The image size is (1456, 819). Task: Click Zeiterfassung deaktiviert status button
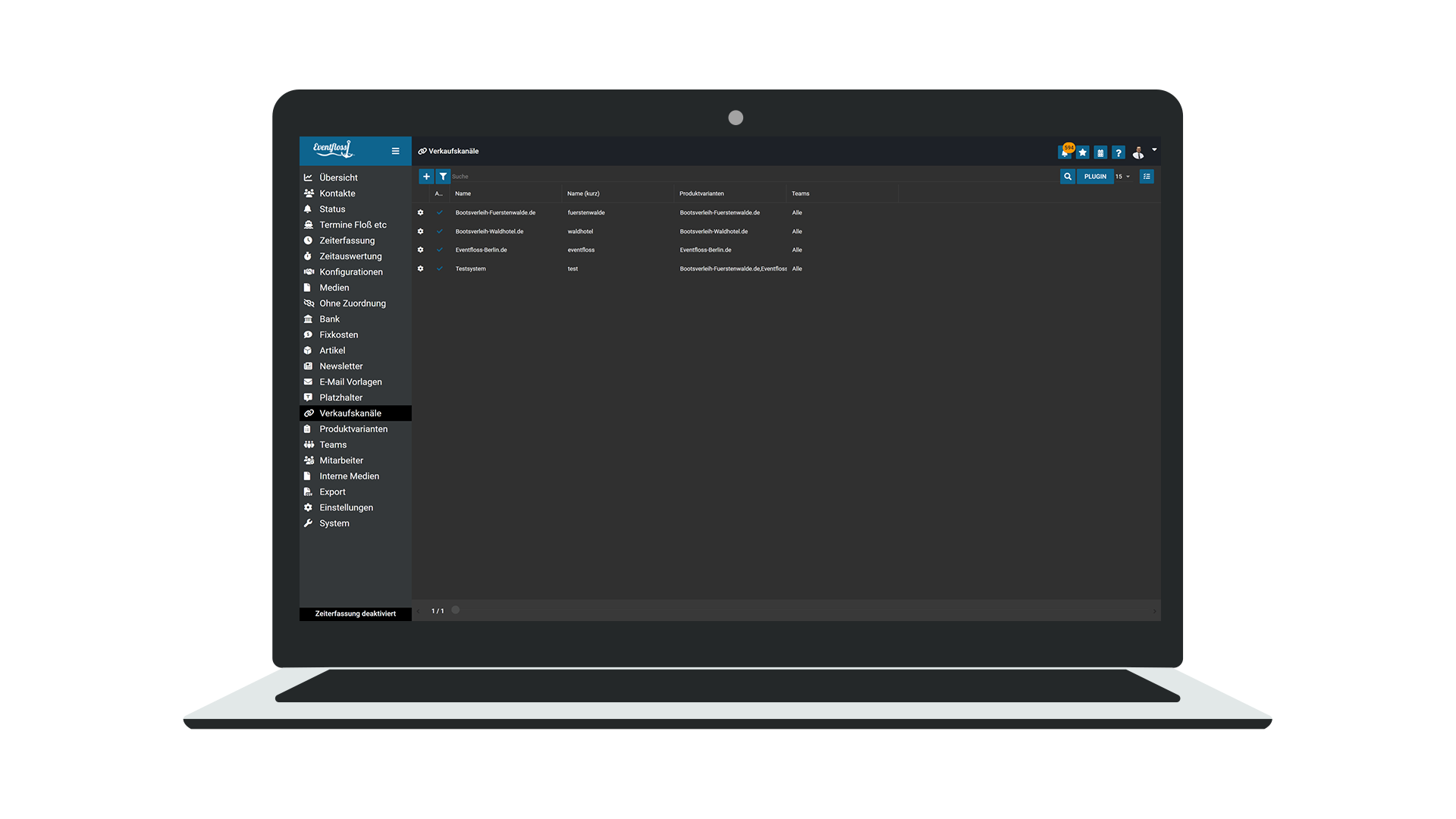click(355, 613)
